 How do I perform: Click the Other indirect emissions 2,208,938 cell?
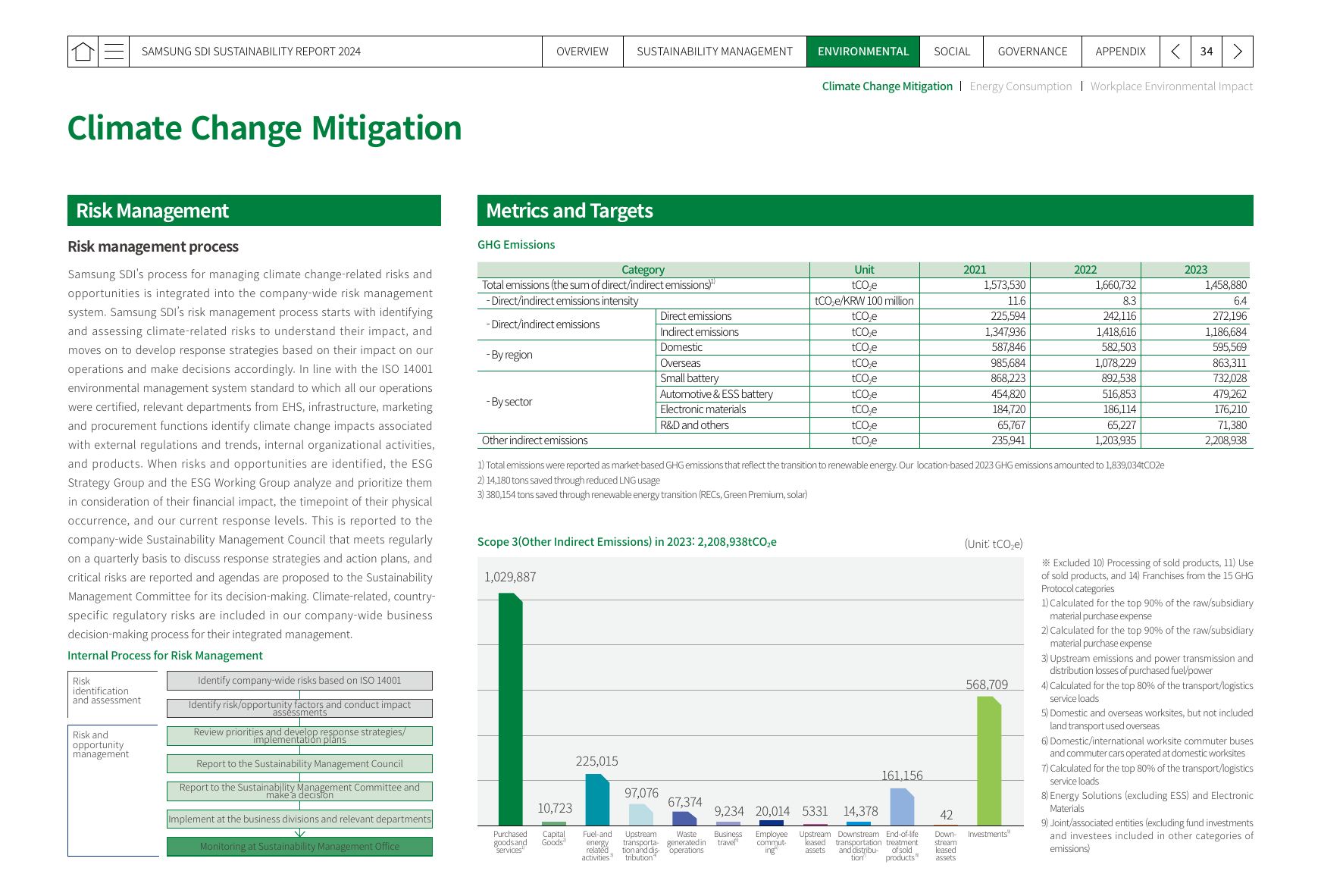click(1226, 440)
